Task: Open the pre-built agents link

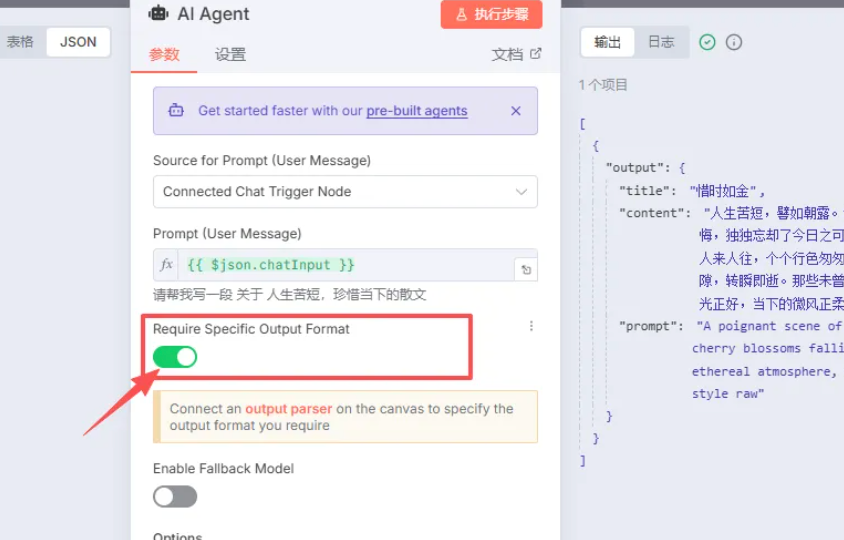Action: pyautogui.click(x=417, y=110)
